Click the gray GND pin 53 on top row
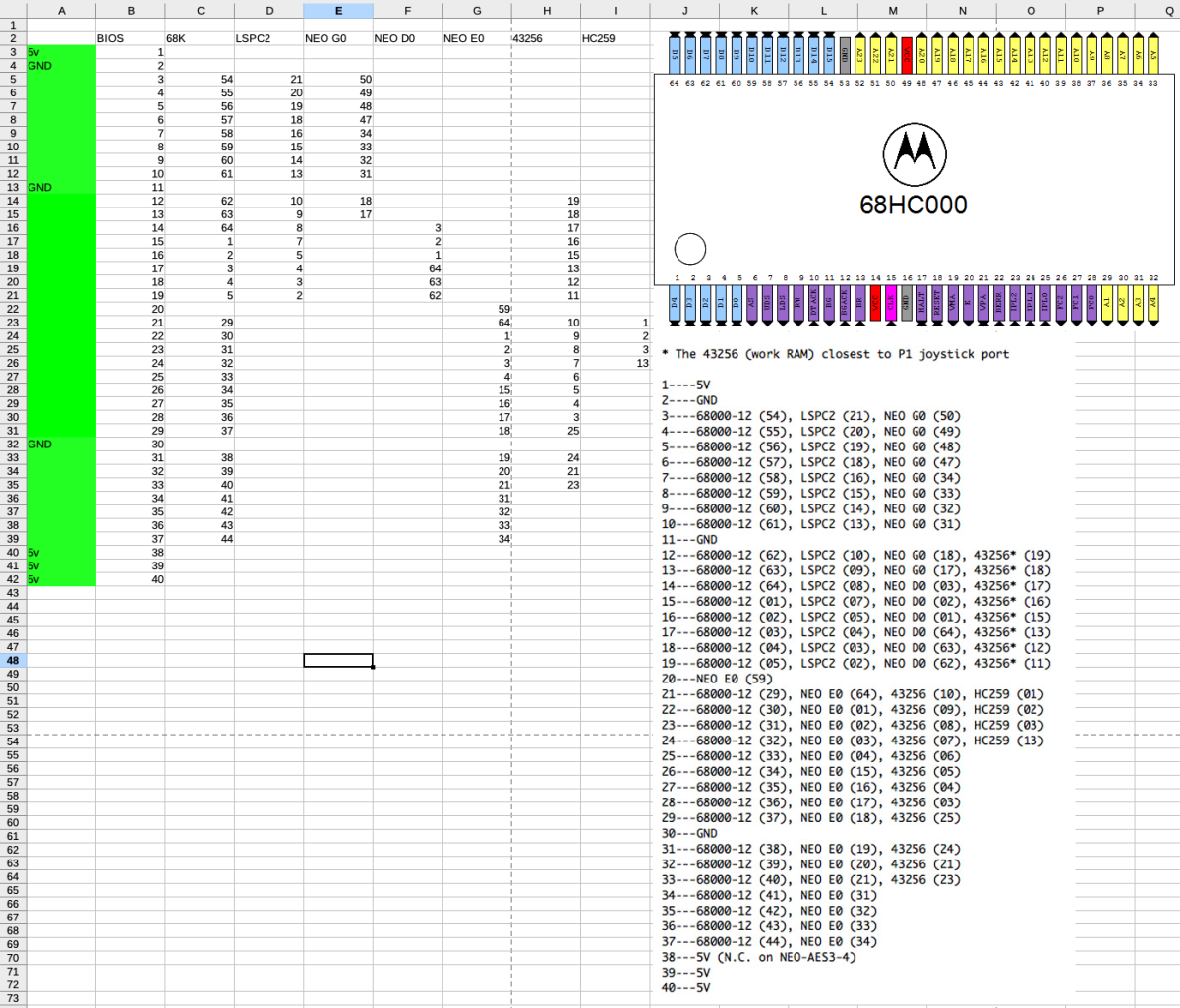Viewport: 1180px width, 1008px height. [845, 53]
